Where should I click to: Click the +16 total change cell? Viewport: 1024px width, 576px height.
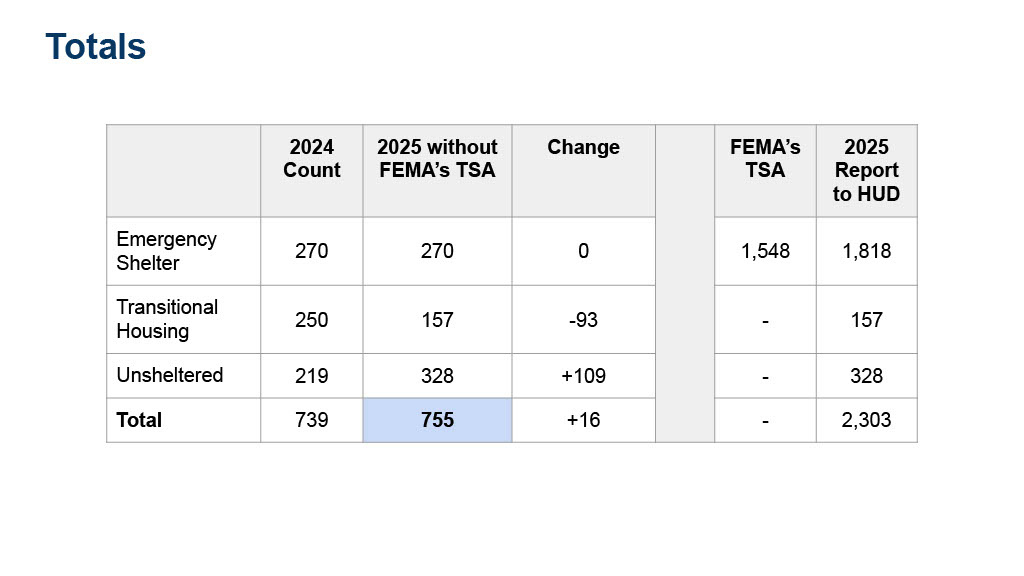click(583, 420)
